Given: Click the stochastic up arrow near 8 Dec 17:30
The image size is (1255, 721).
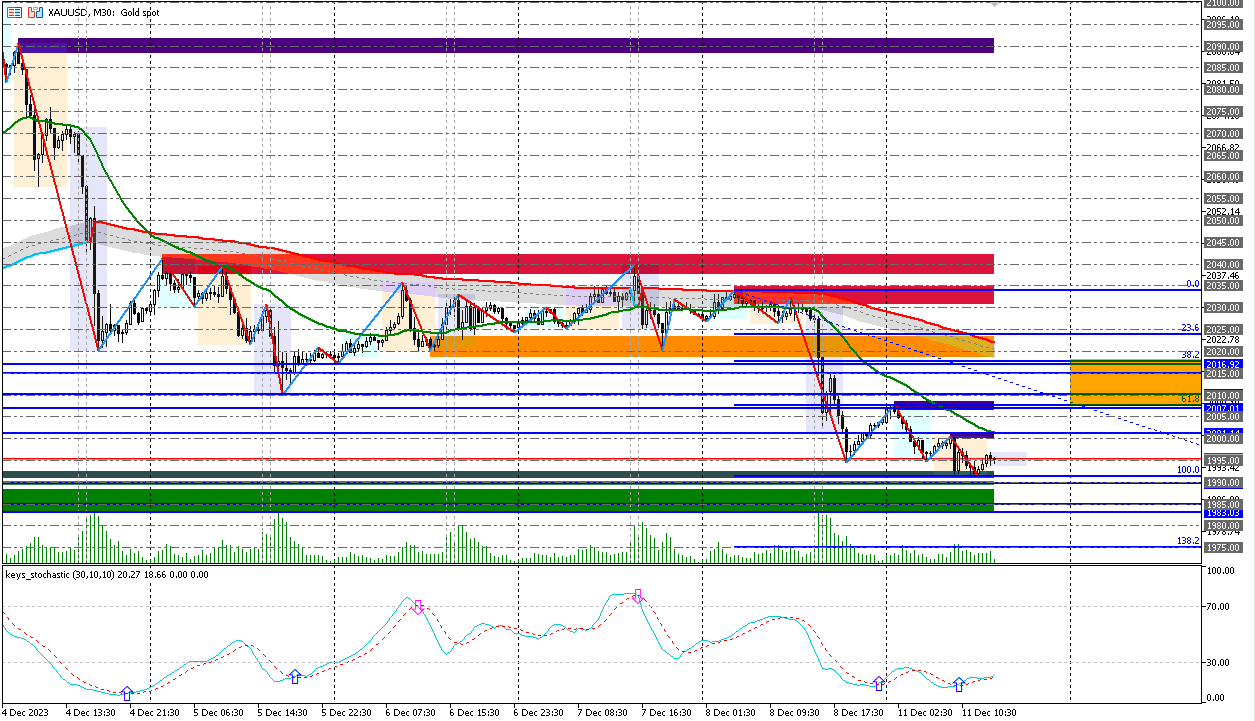Looking at the screenshot, I should [x=878, y=683].
